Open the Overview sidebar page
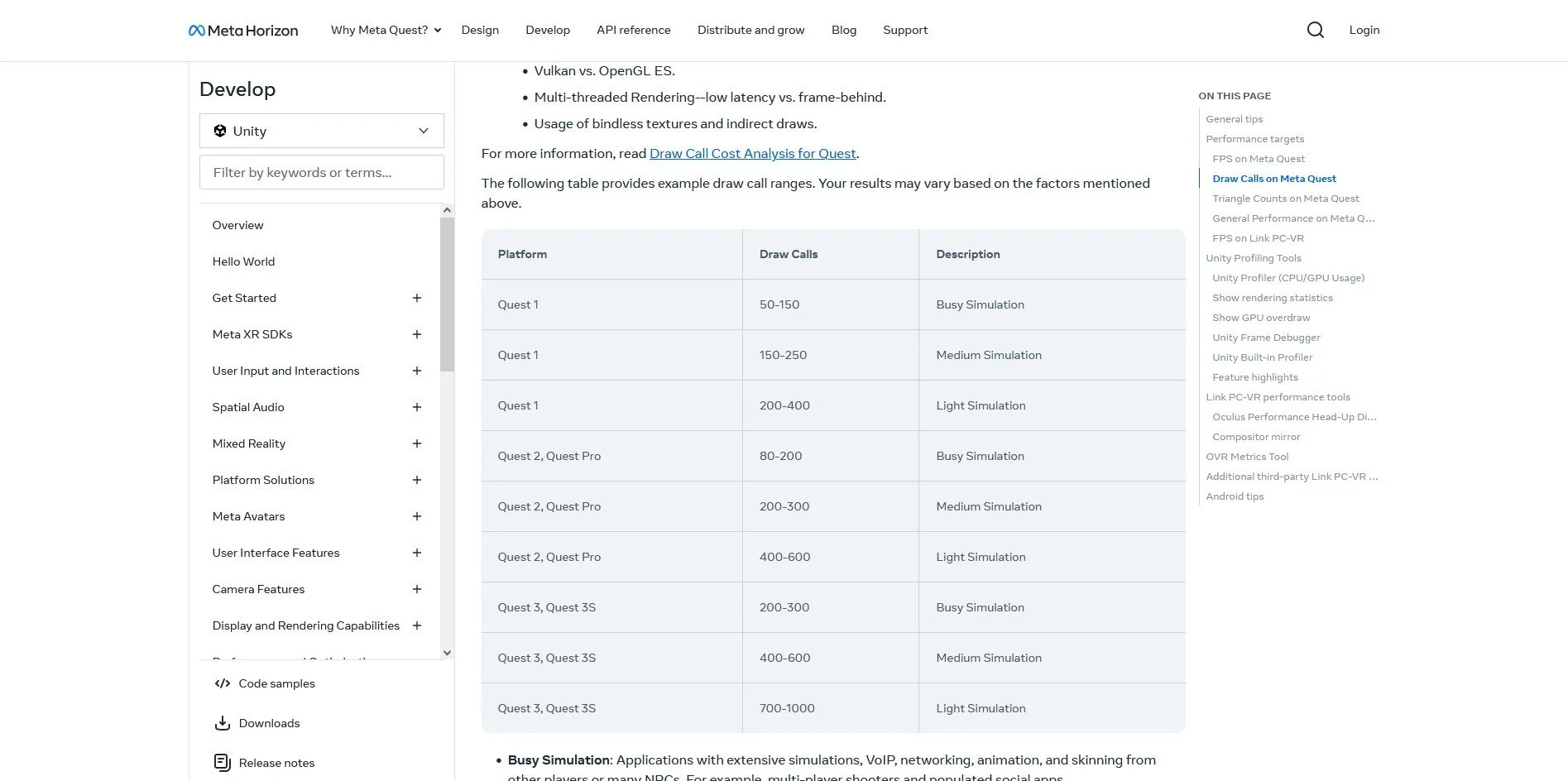This screenshot has width=1568, height=781. tap(237, 225)
